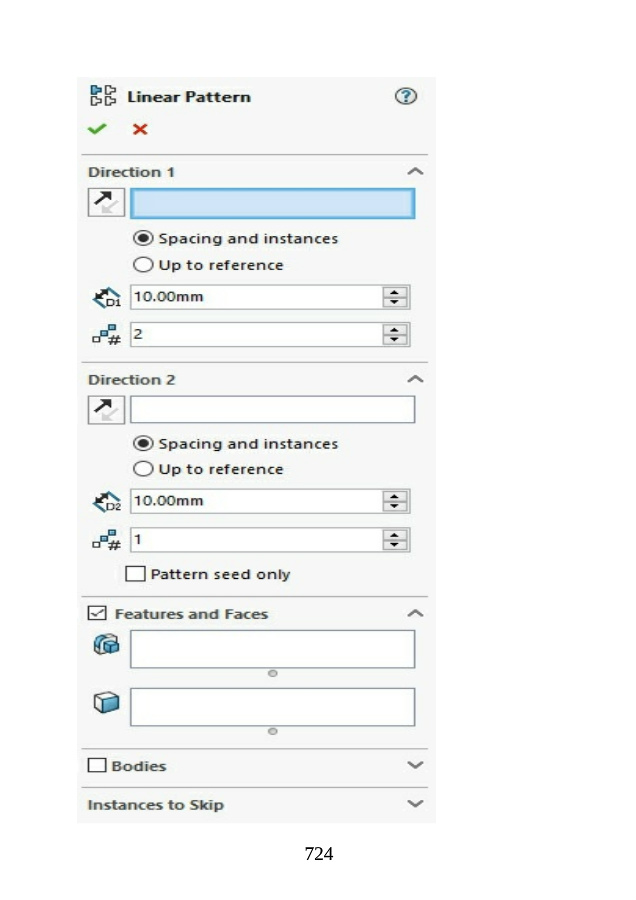Click the Direction 1 pattern direction field
This screenshot has width=636, height=900.
point(272,204)
